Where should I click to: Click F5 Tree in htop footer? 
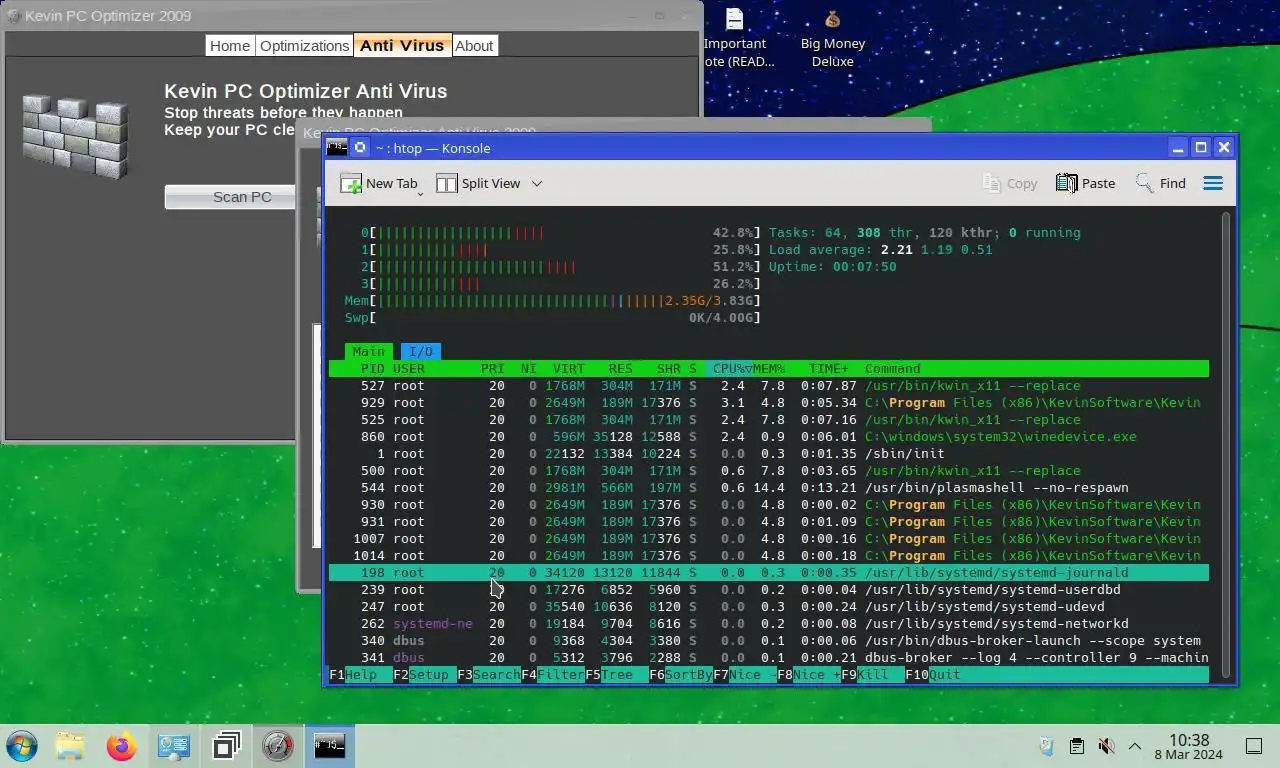tap(617, 674)
